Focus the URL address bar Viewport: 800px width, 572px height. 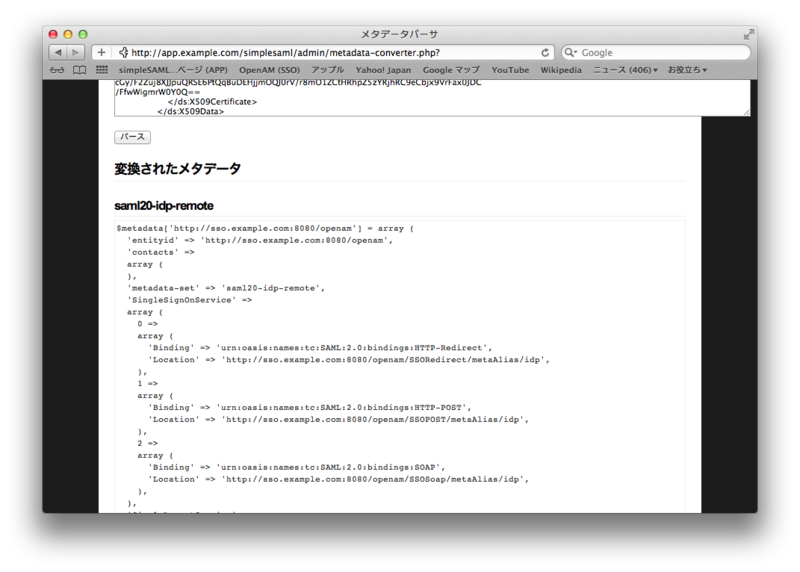click(324, 53)
